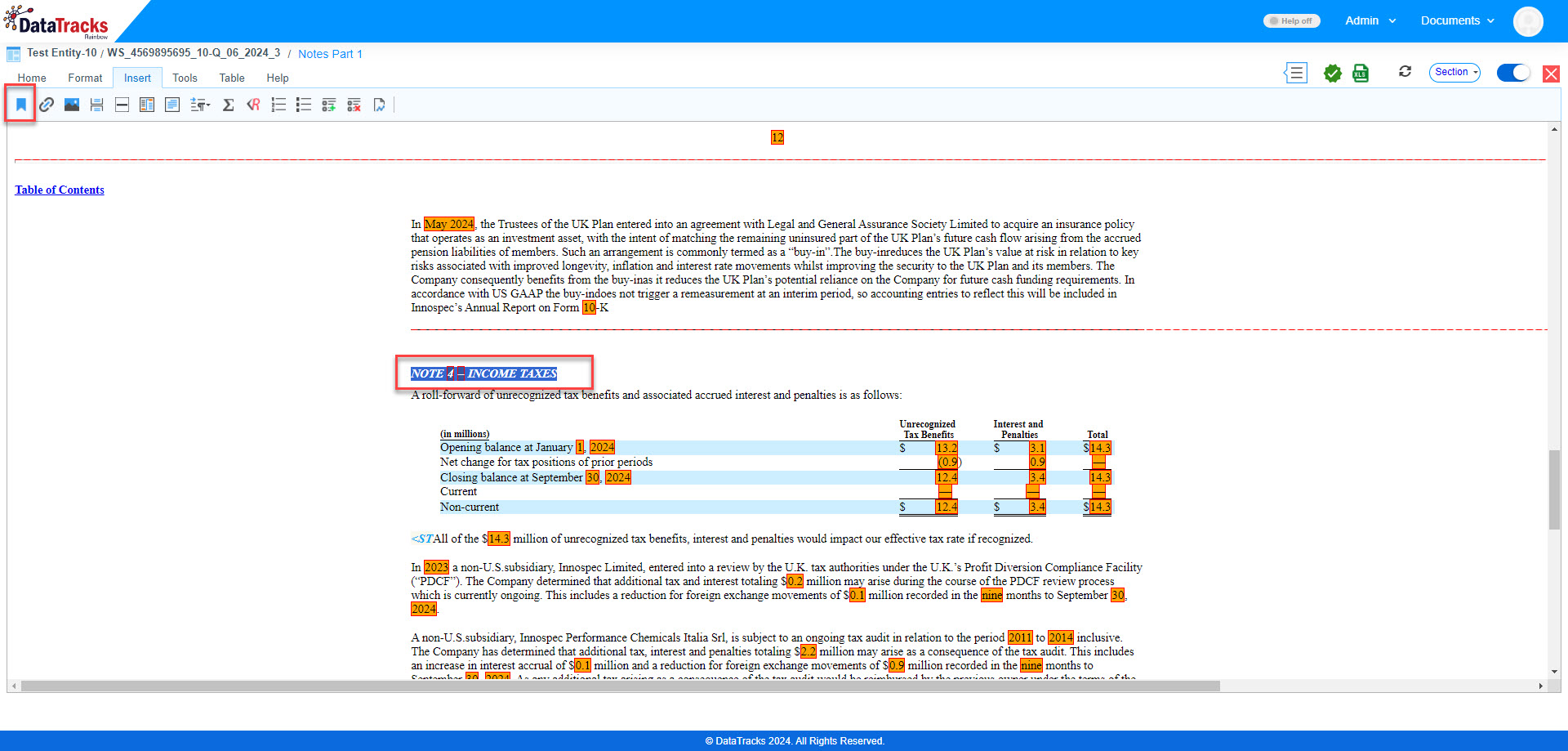Apply numbered list from the Insert toolbar
This screenshot has width=1568, height=751.
[x=278, y=105]
